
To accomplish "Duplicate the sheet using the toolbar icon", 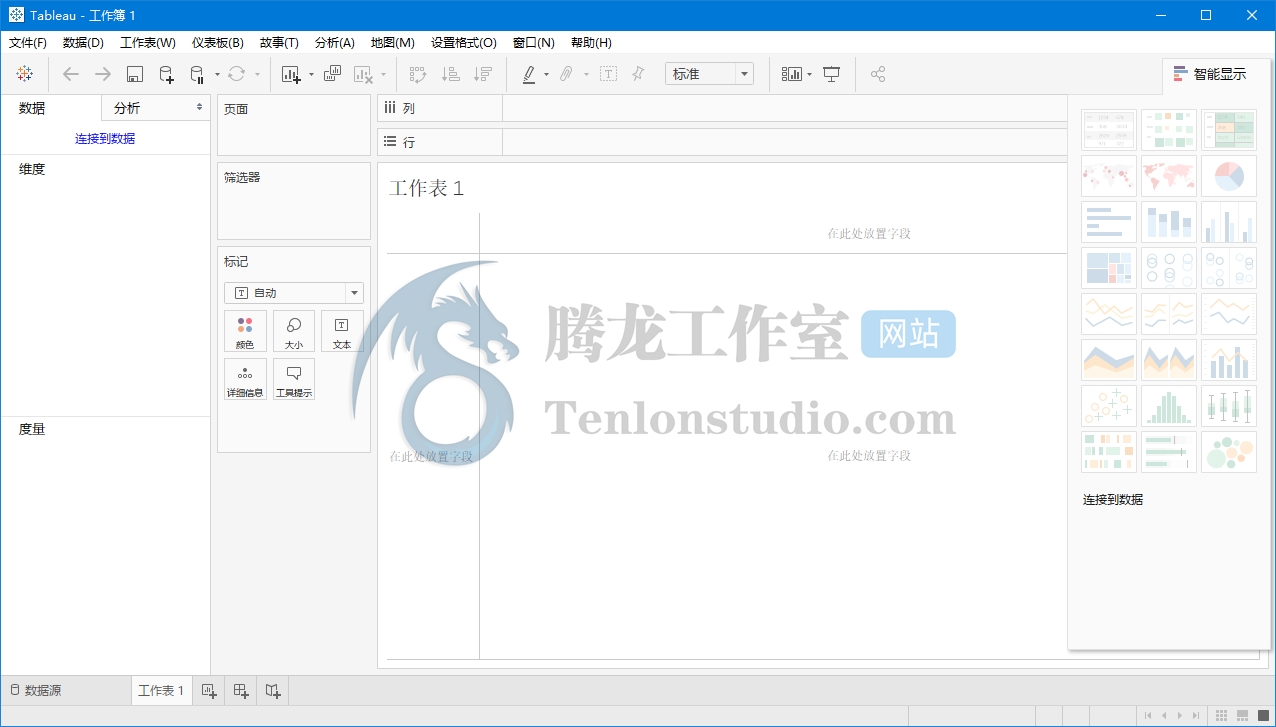I will pos(332,74).
